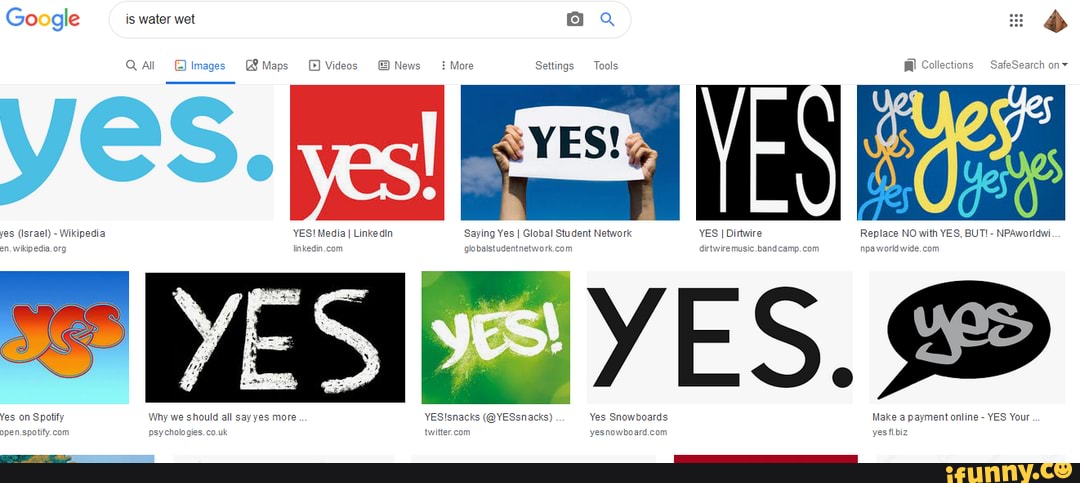Go to the Maps tab
The image size is (1080, 483).
[266, 66]
